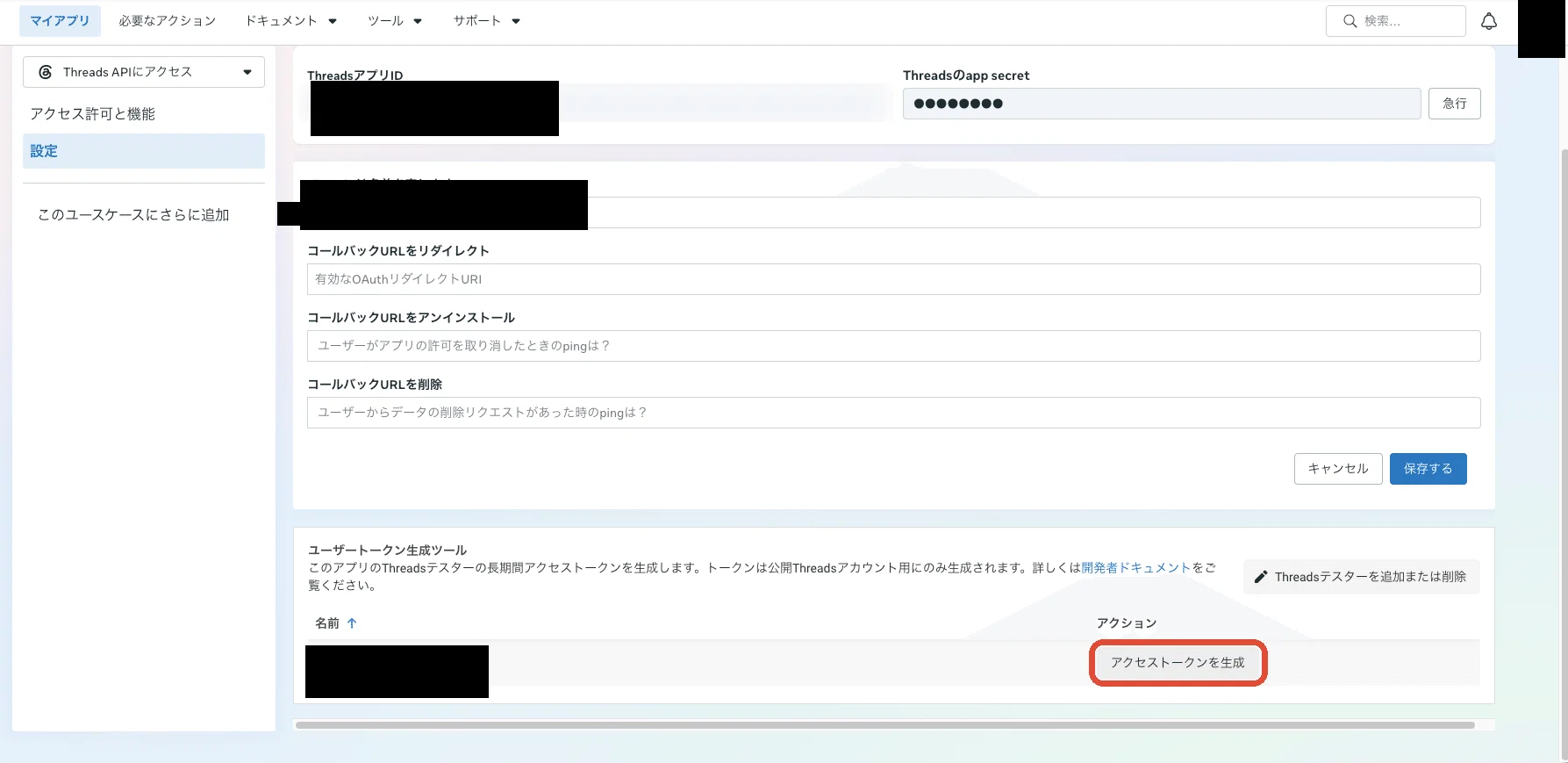This screenshot has height=763, width=1568.
Task: Open the マイアプリ tab
Action: 60,20
